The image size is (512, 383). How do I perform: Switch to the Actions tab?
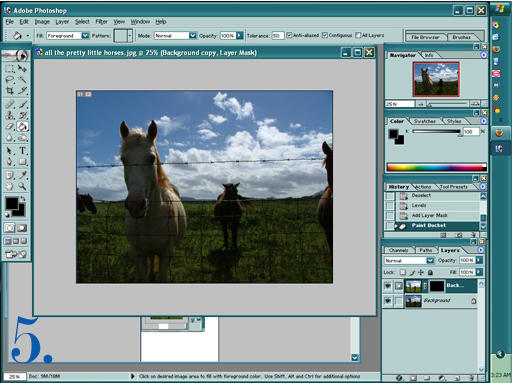tap(423, 187)
